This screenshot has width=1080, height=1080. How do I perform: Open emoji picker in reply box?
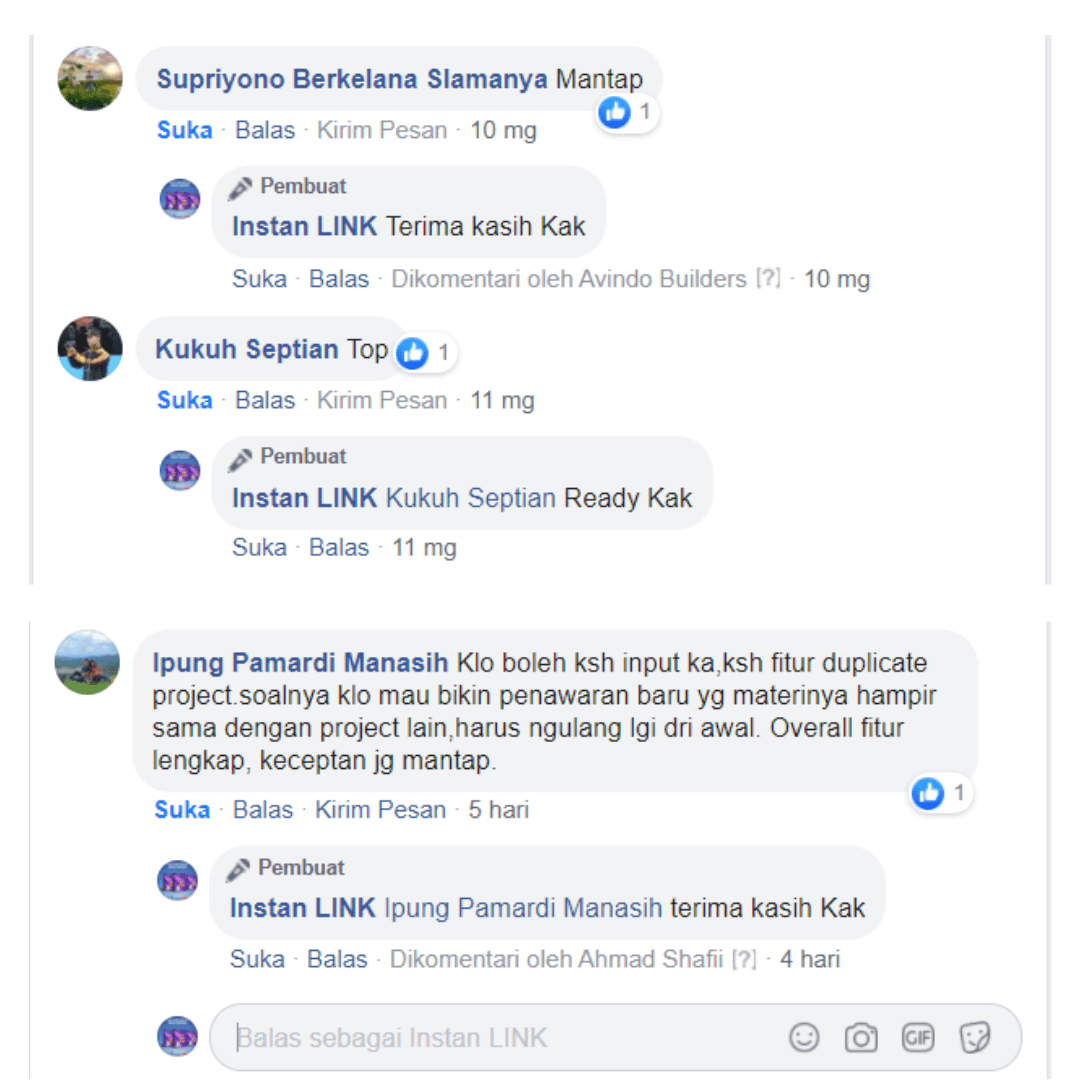804,1037
